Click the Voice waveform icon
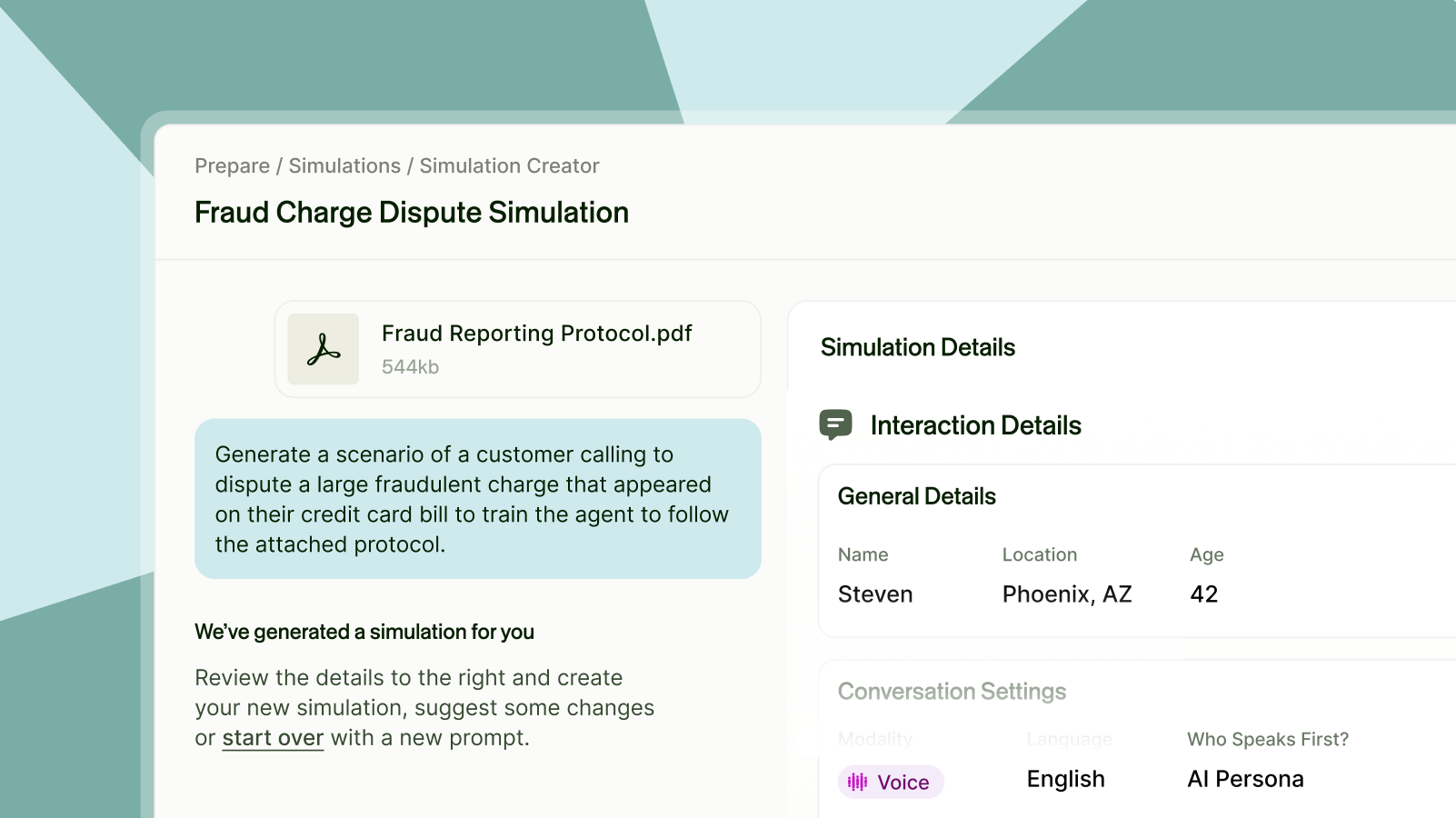This screenshot has height=818, width=1456. pyautogui.click(x=857, y=782)
